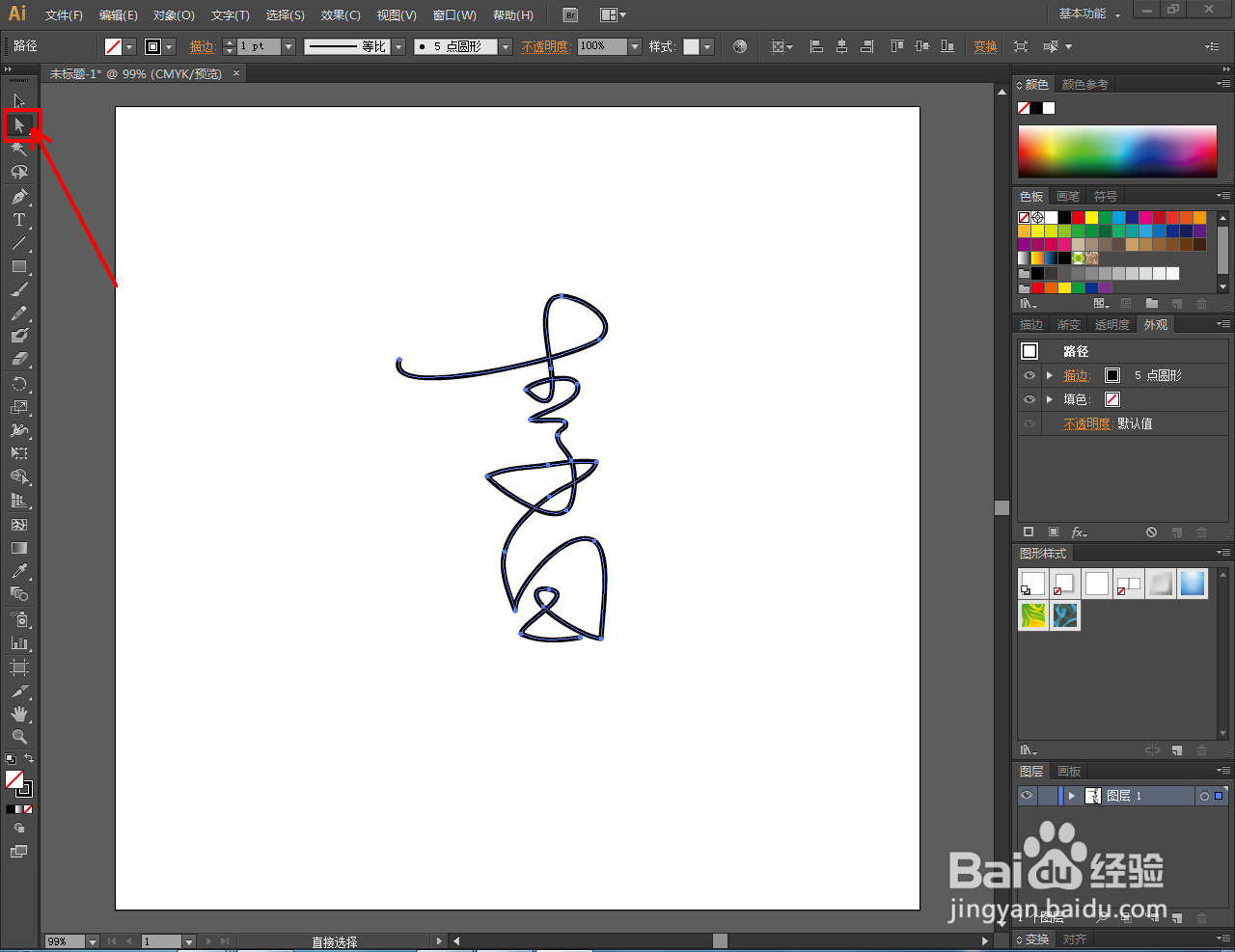Open the File menu
1235x952 pixels.
coord(64,14)
